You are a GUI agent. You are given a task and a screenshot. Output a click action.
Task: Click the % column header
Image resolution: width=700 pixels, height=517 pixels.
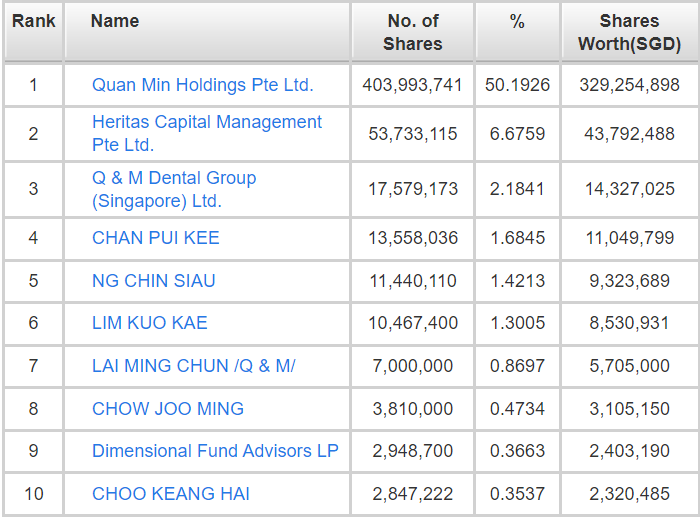pyautogui.click(x=517, y=21)
